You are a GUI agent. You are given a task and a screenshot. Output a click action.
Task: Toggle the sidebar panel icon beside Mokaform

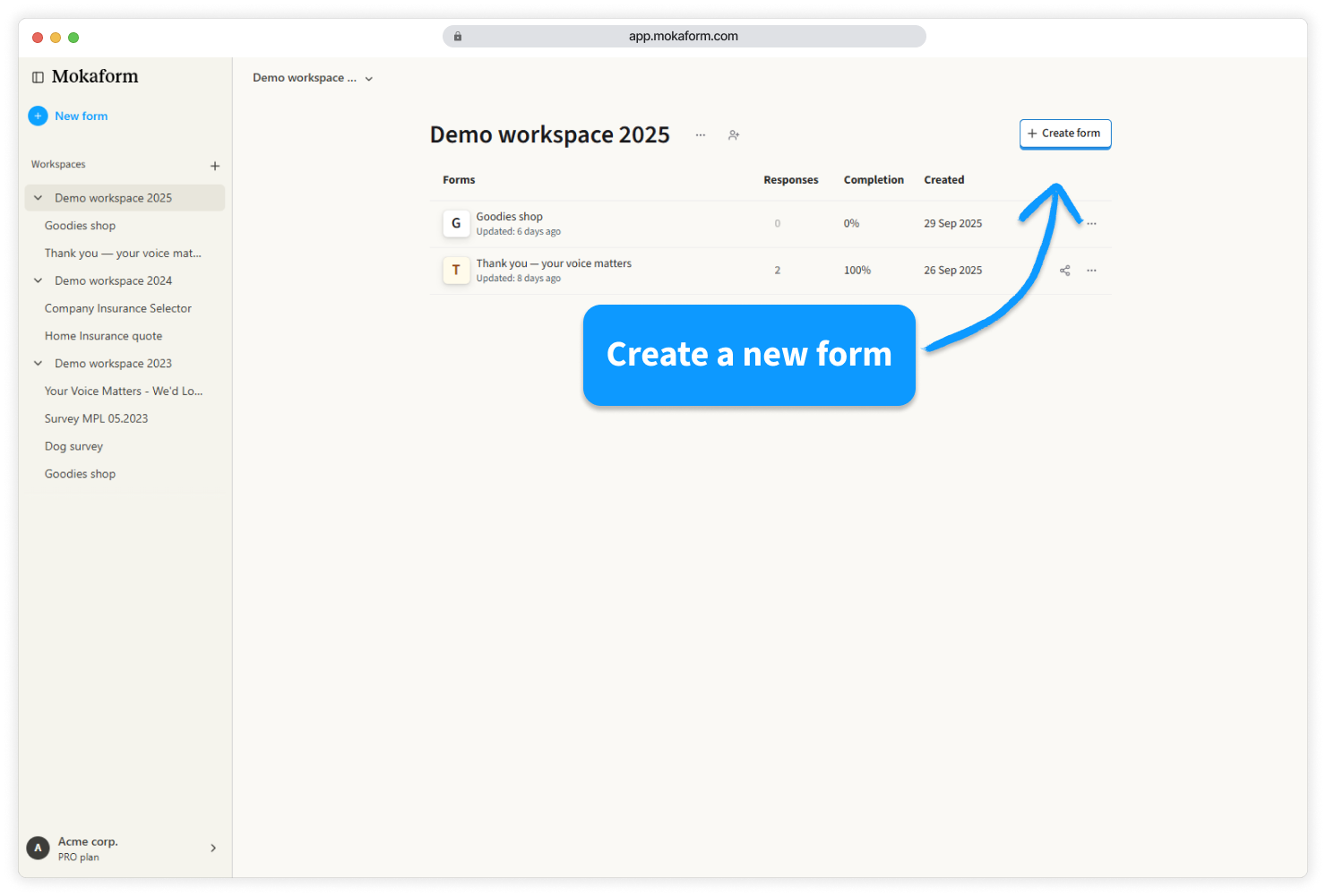coord(38,77)
